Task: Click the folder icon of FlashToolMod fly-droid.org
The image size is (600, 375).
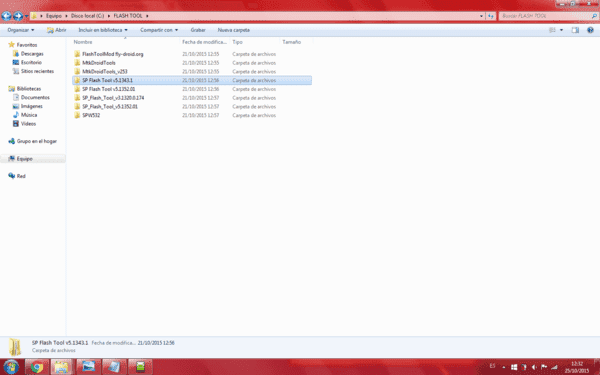Action: [77, 54]
